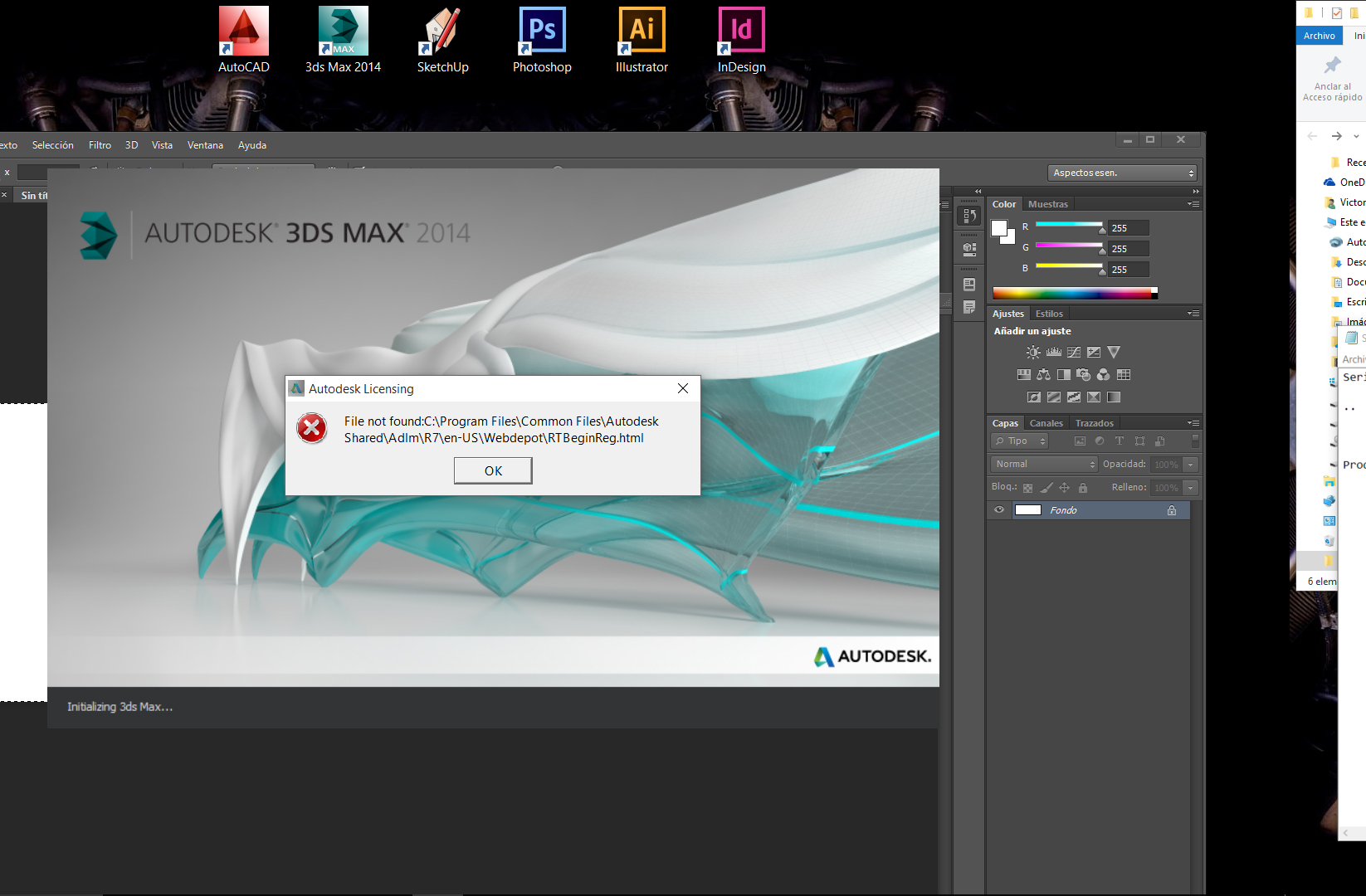Launch the Photoshop desktop shortcut
Screen dimensions: 1366x896
pyautogui.click(x=542, y=40)
